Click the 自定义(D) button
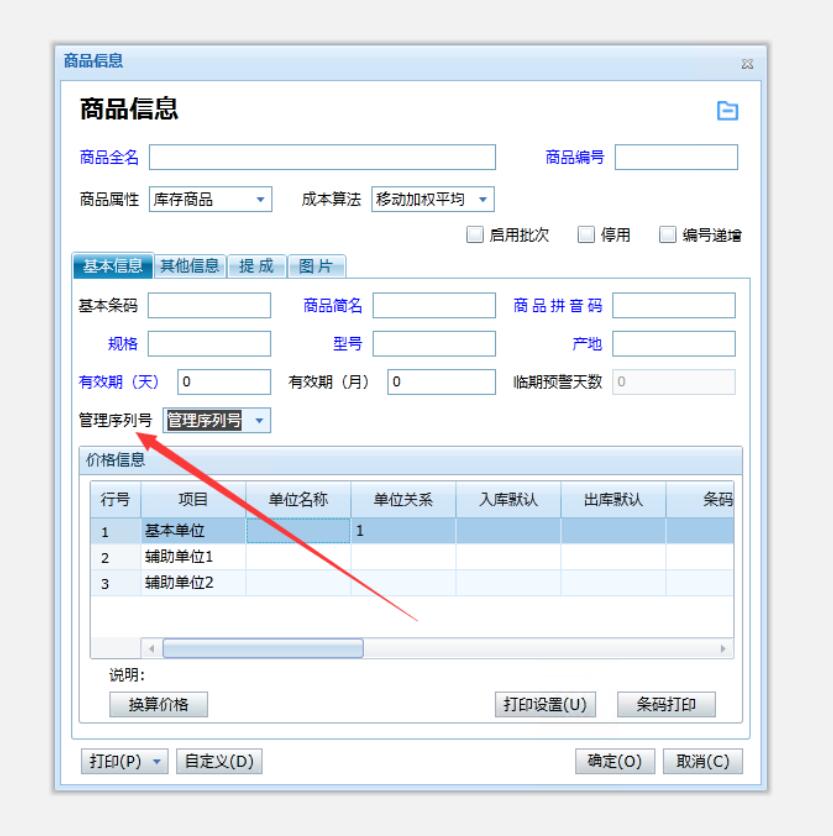 point(219,761)
